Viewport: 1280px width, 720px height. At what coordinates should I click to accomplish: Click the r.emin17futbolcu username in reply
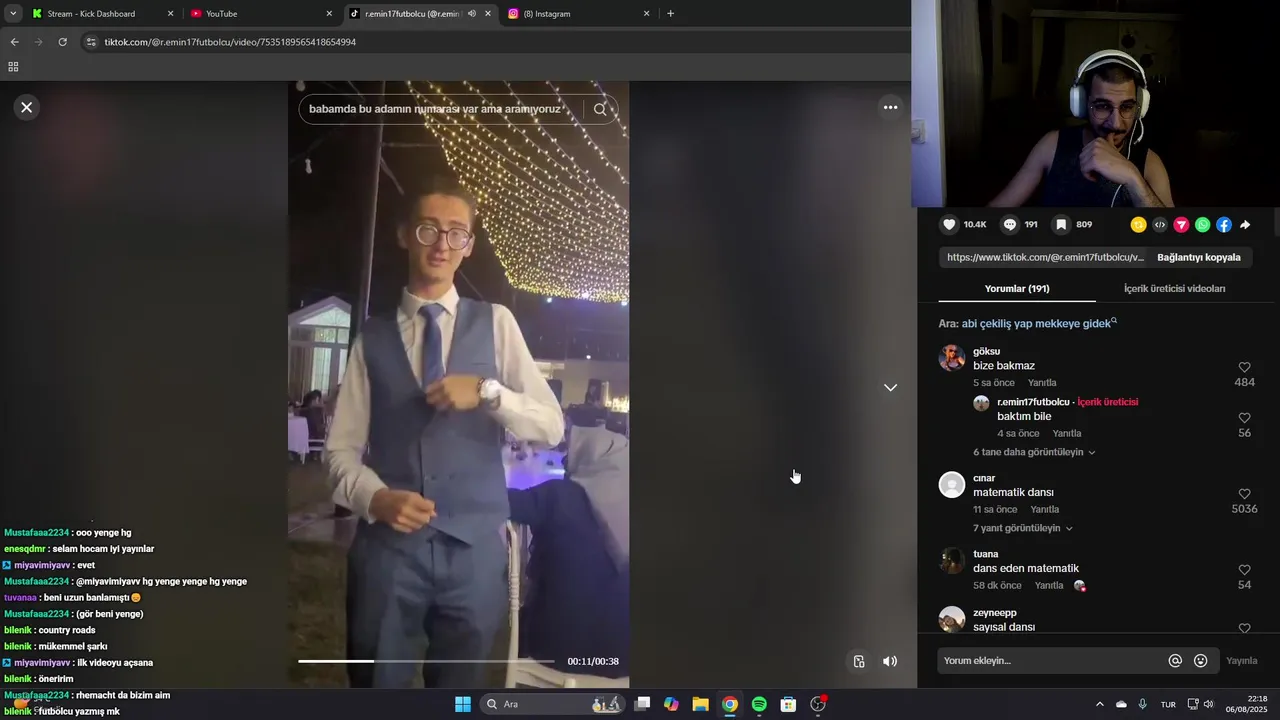pyautogui.click(x=1033, y=402)
